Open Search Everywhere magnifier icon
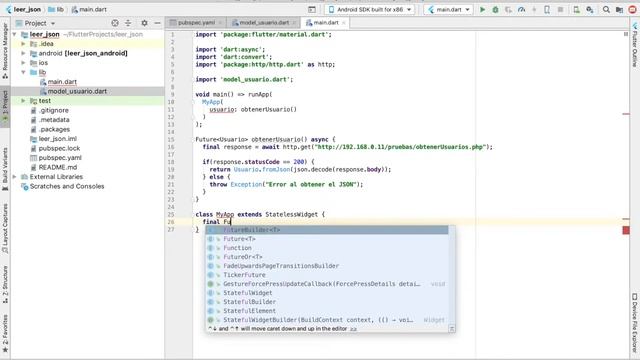The image size is (640, 360). click(607, 9)
